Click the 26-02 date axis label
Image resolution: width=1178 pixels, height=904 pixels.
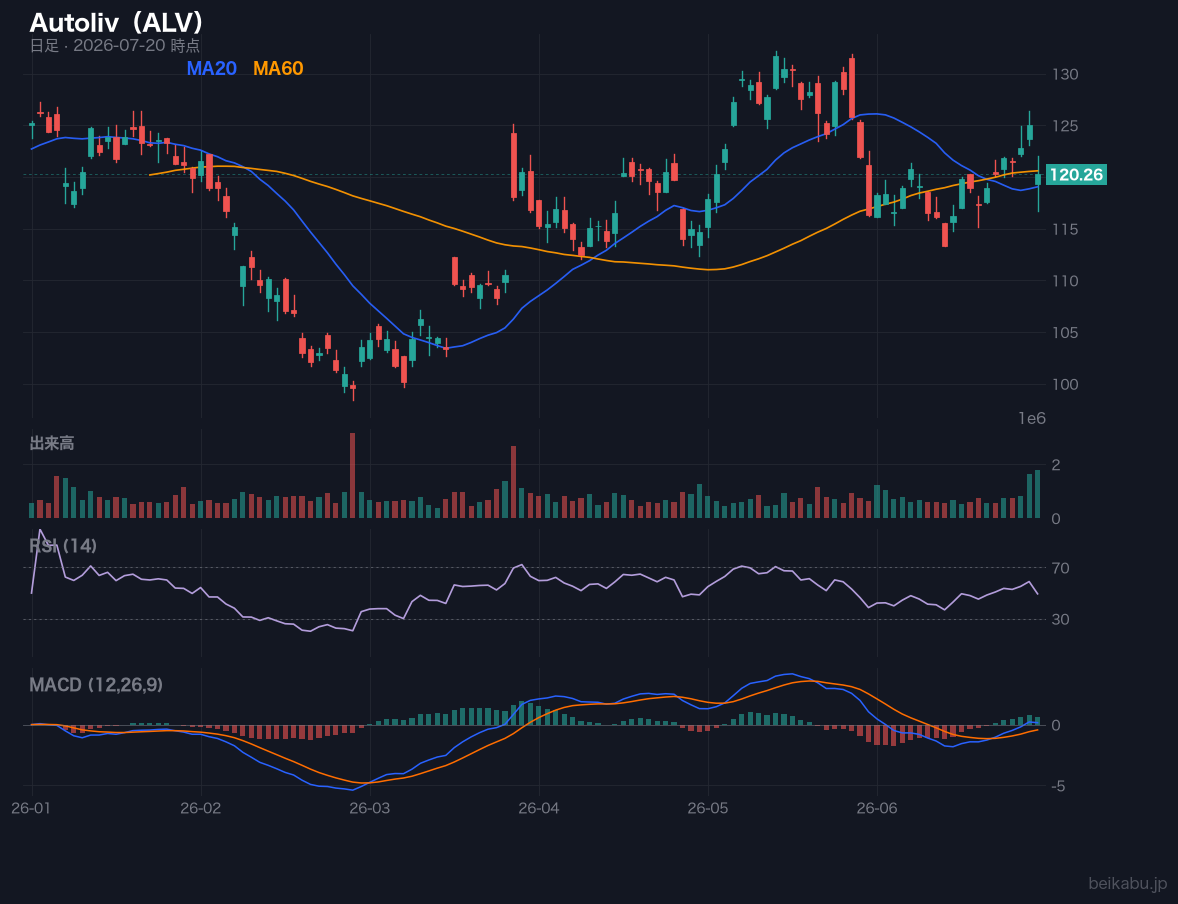(x=201, y=809)
